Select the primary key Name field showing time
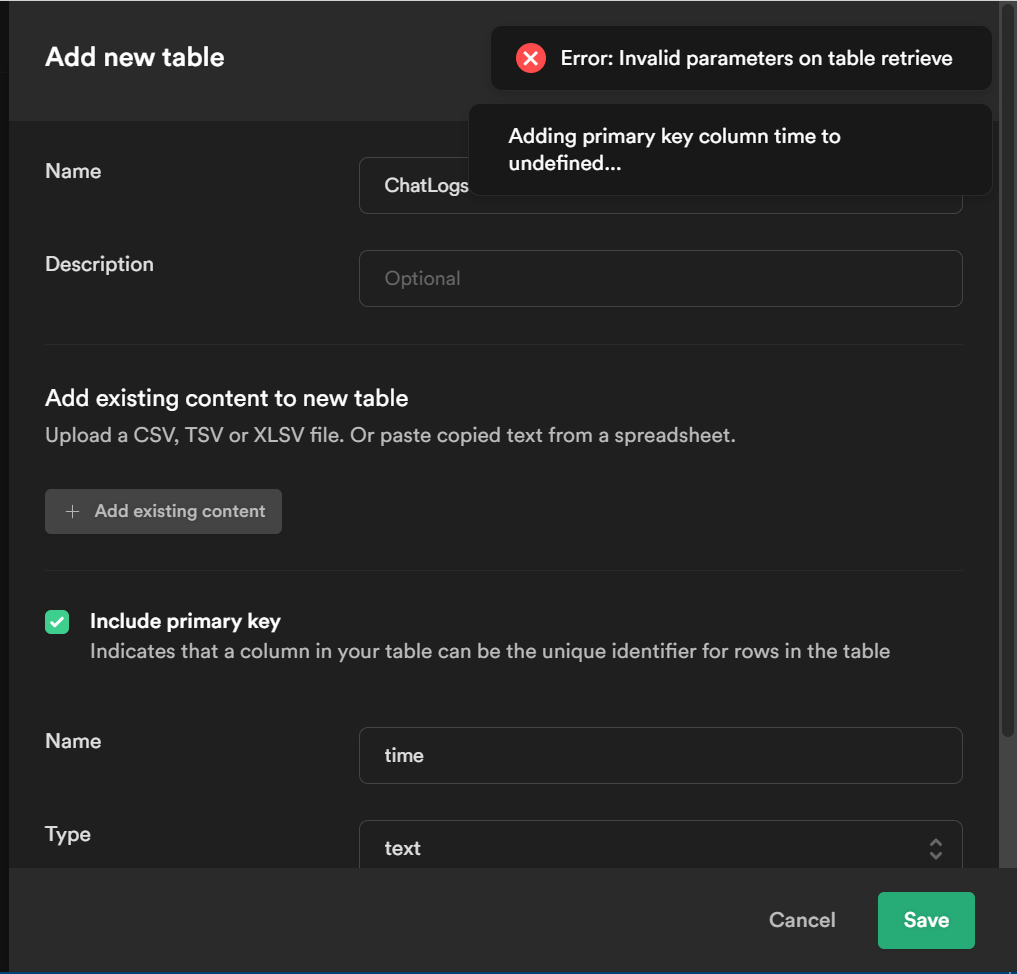Image resolution: width=1017 pixels, height=974 pixels. coord(660,755)
